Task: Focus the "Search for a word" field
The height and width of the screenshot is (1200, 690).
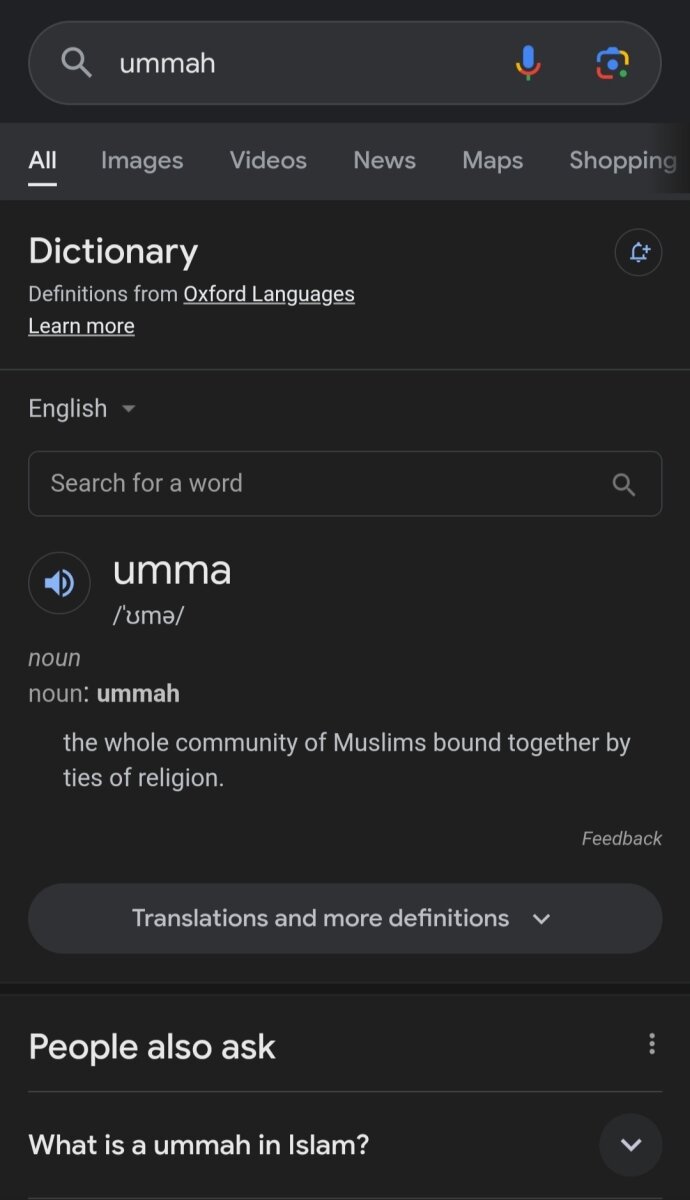Action: [x=320, y=484]
